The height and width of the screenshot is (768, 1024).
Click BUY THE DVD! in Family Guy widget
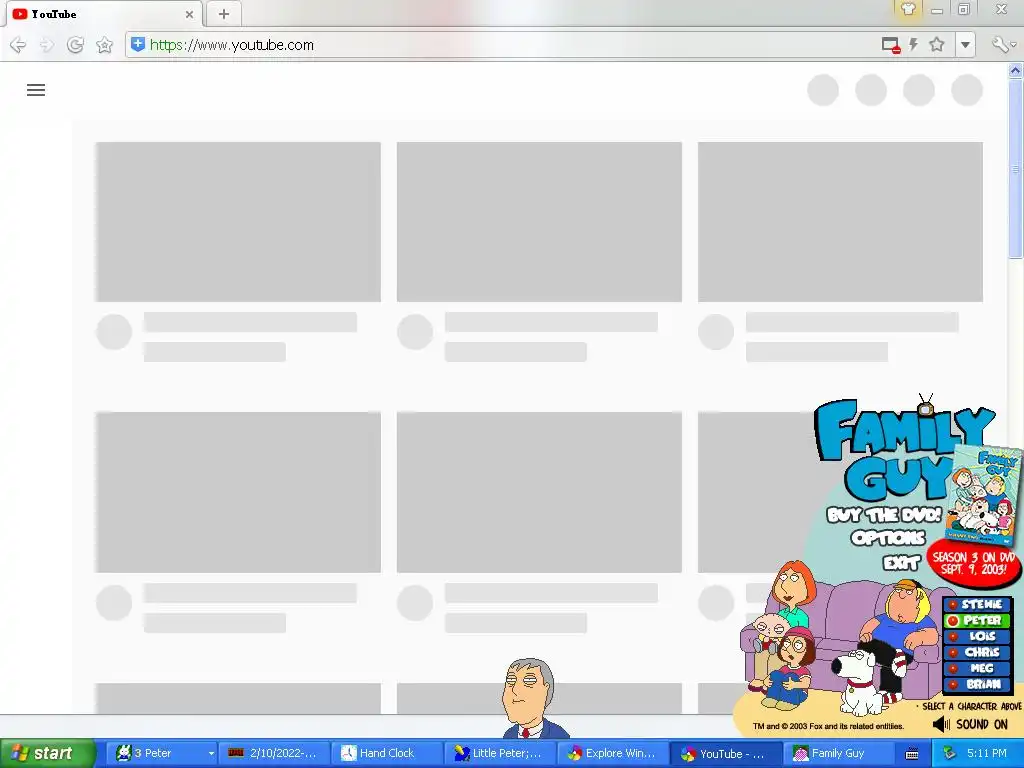(x=884, y=515)
